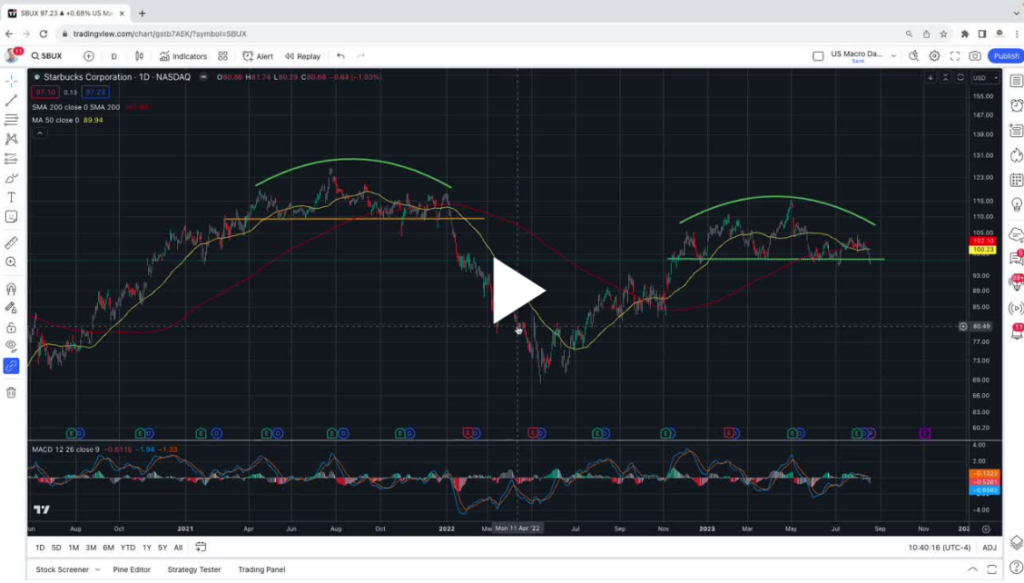Screen dimensions: 1024x583
Task: Play the video with center play button
Action: pyautogui.click(x=519, y=291)
